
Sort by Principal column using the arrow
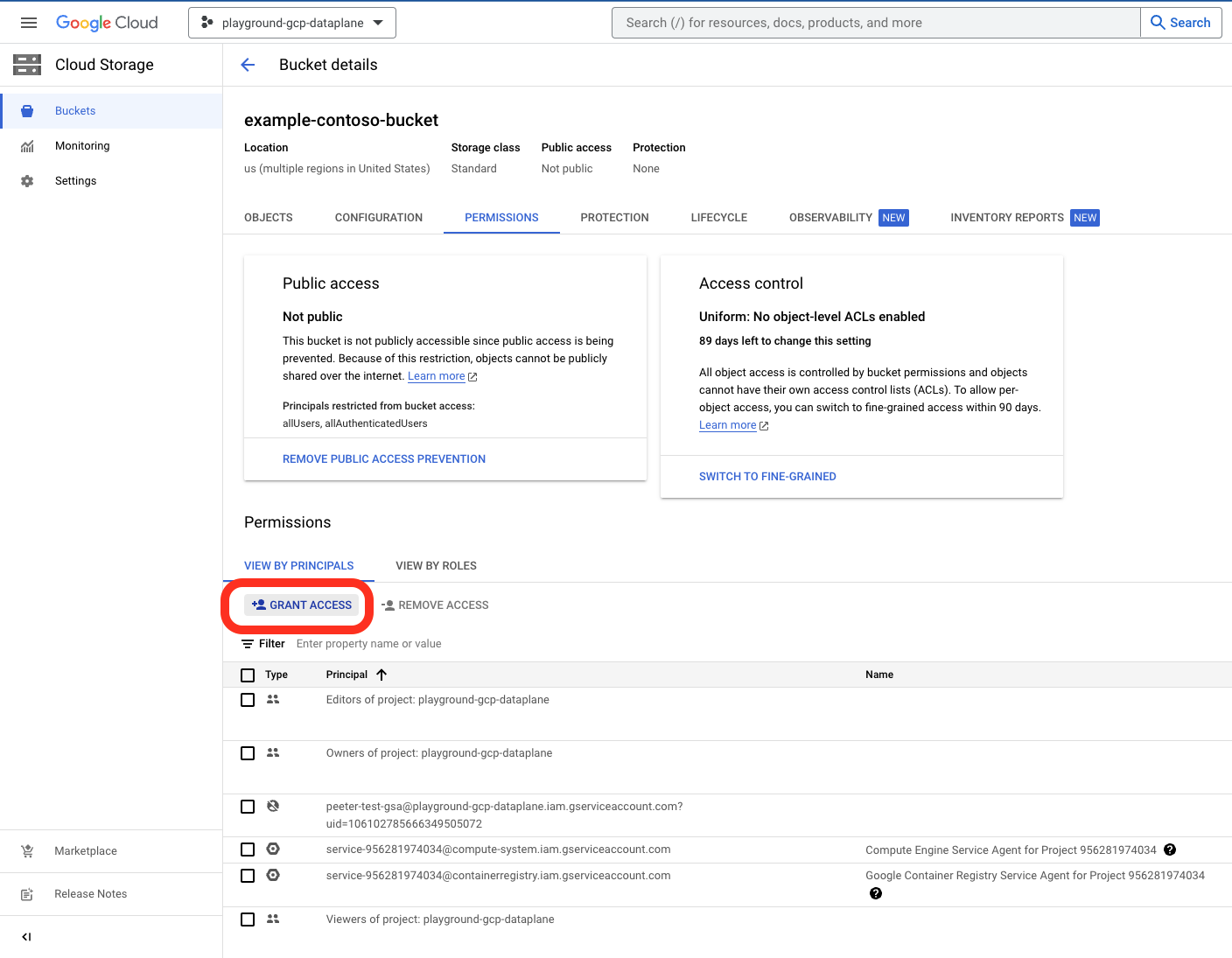pos(381,675)
